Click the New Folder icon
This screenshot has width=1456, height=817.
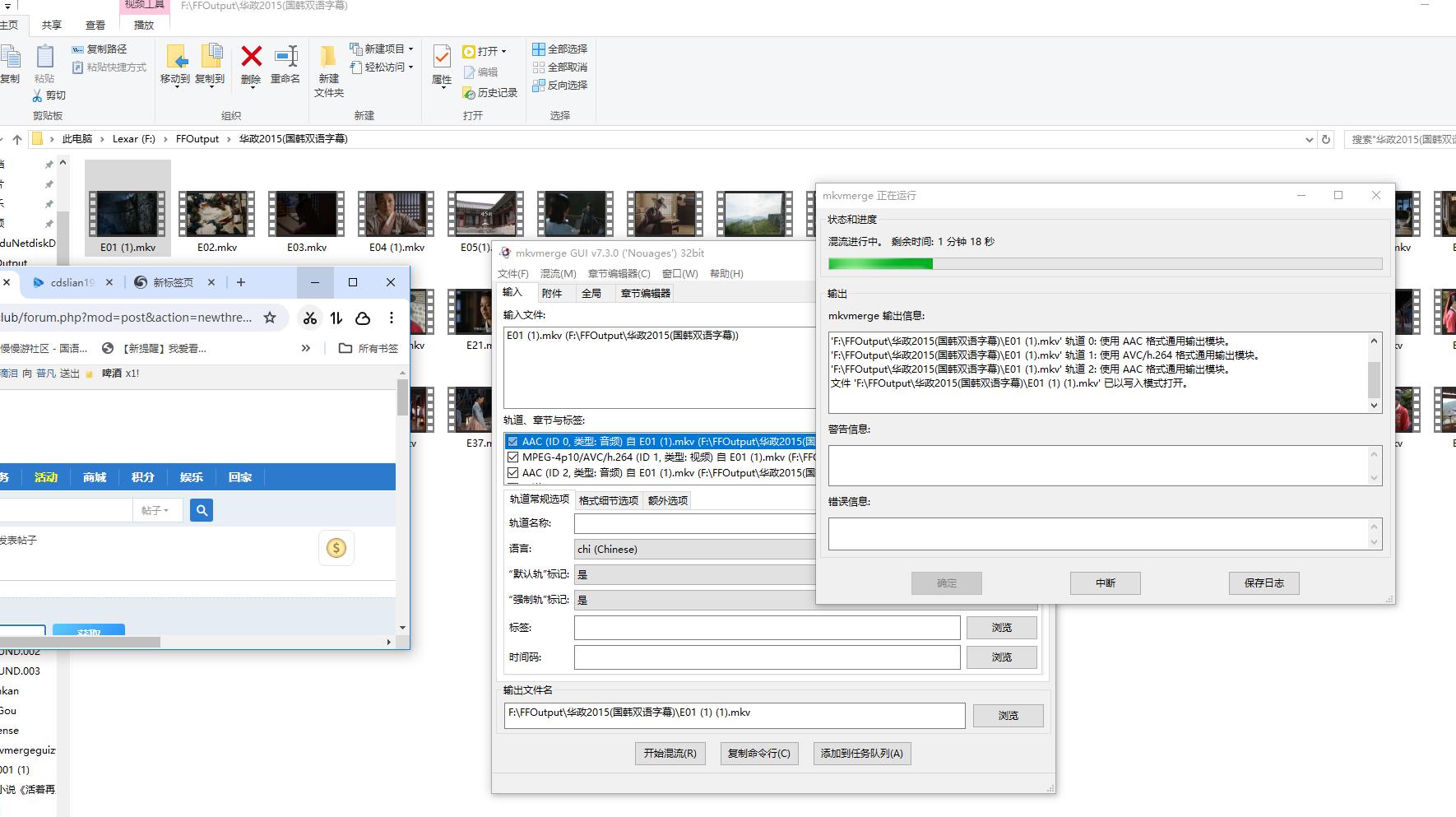[328, 58]
